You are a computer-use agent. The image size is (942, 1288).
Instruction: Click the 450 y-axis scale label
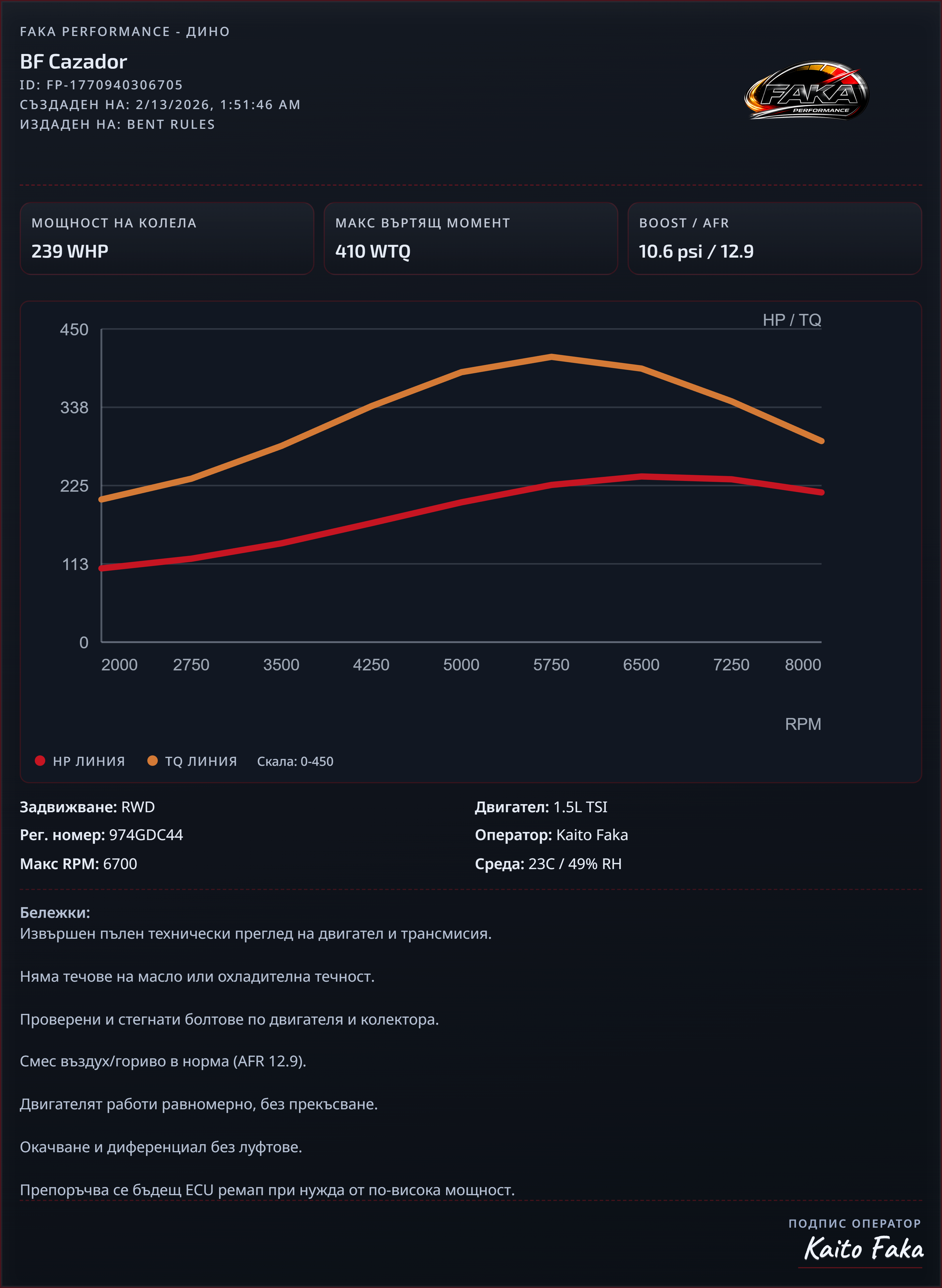click(74, 330)
